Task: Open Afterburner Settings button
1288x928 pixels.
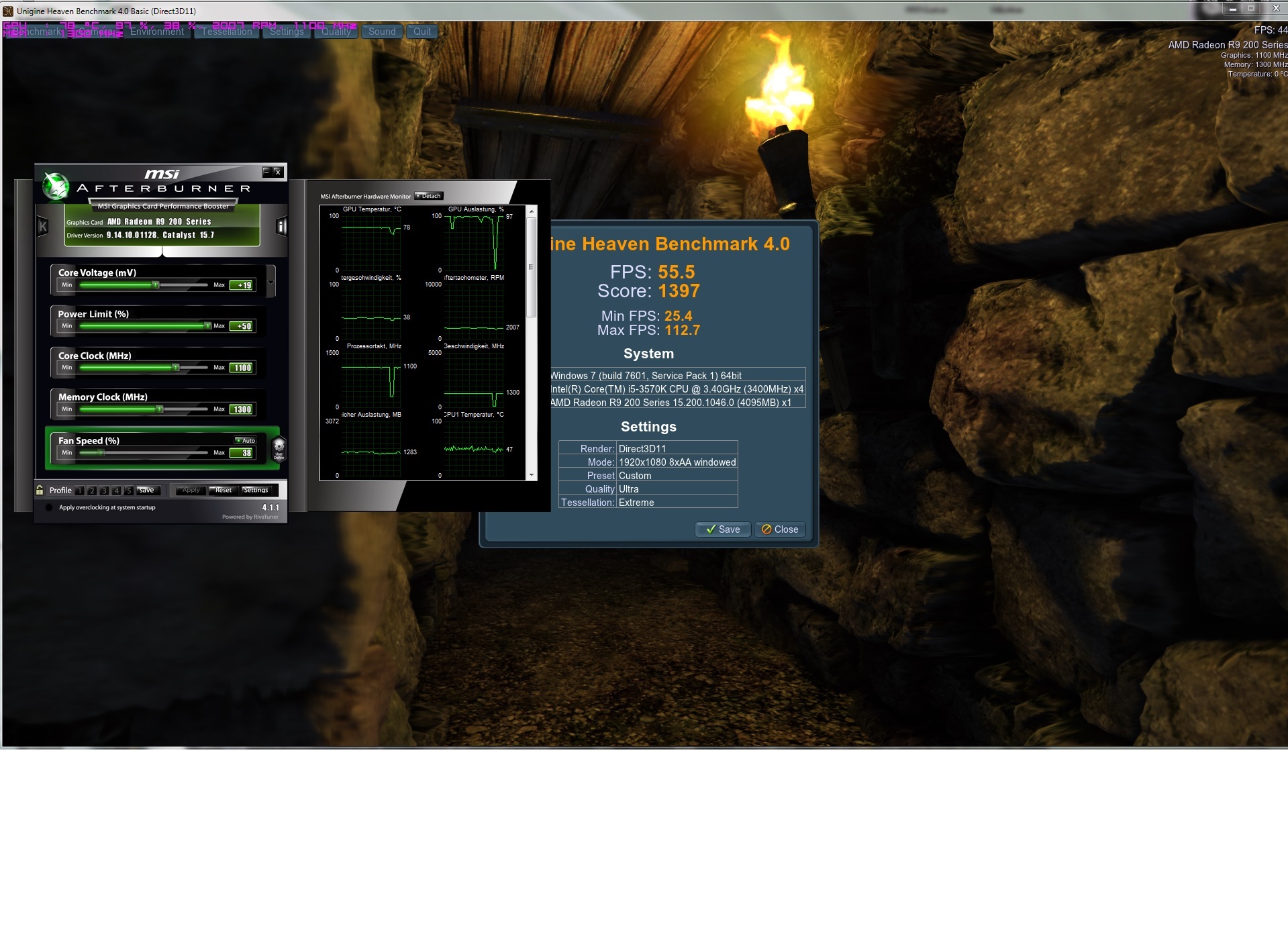Action: [x=256, y=490]
